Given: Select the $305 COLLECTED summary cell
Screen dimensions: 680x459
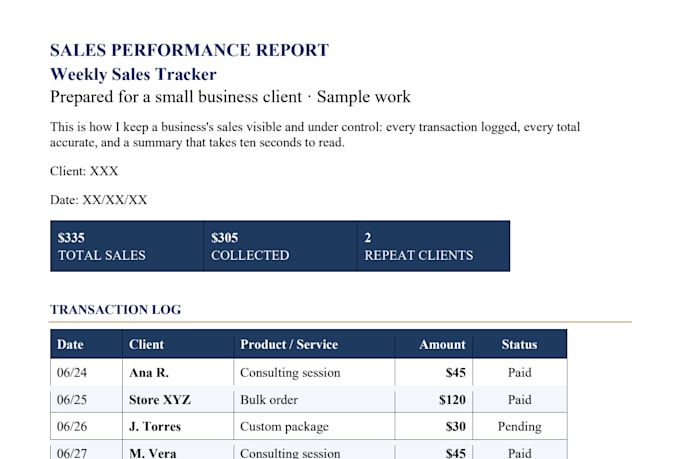Looking at the screenshot, I should pos(280,246).
